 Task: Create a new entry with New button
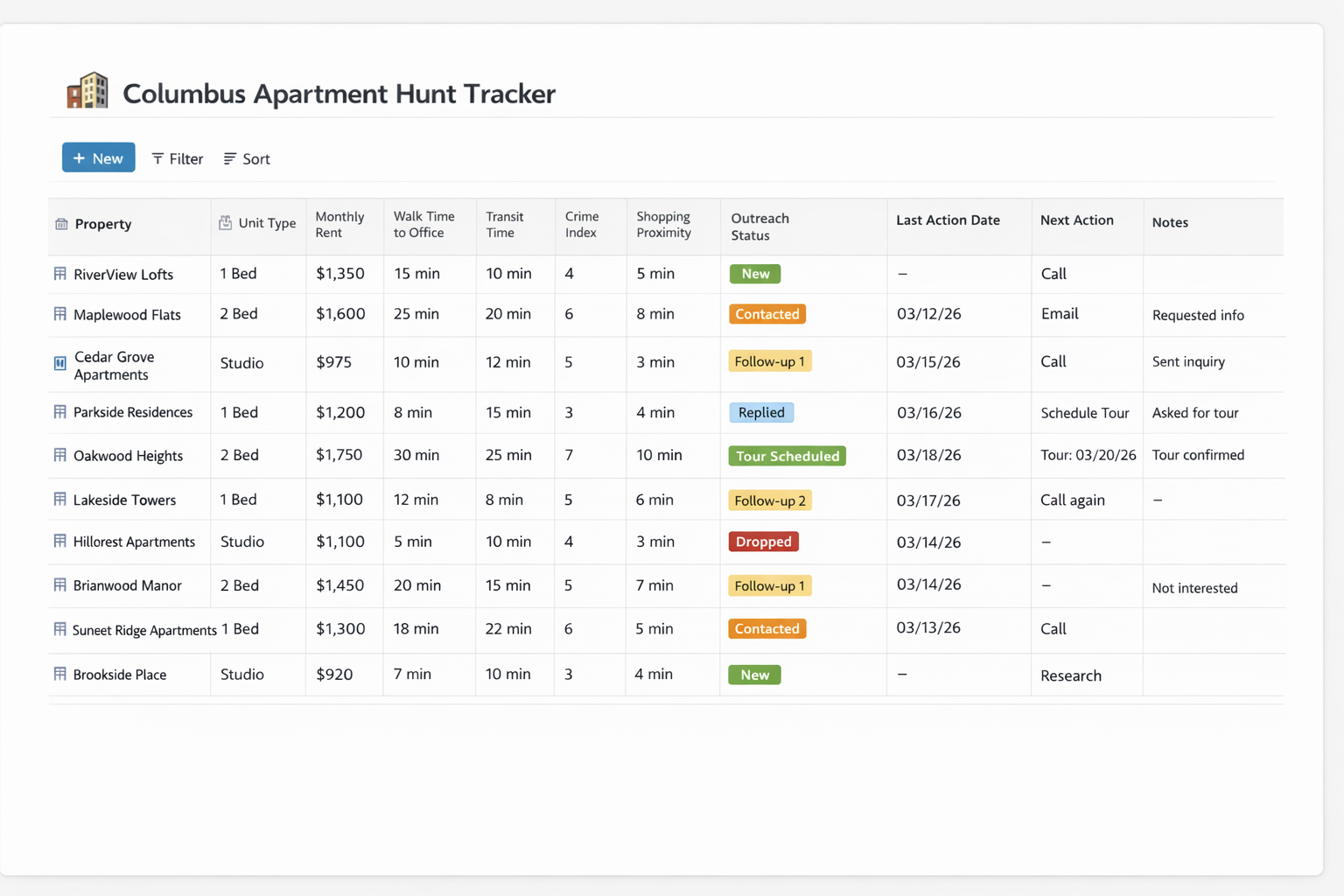pos(99,157)
